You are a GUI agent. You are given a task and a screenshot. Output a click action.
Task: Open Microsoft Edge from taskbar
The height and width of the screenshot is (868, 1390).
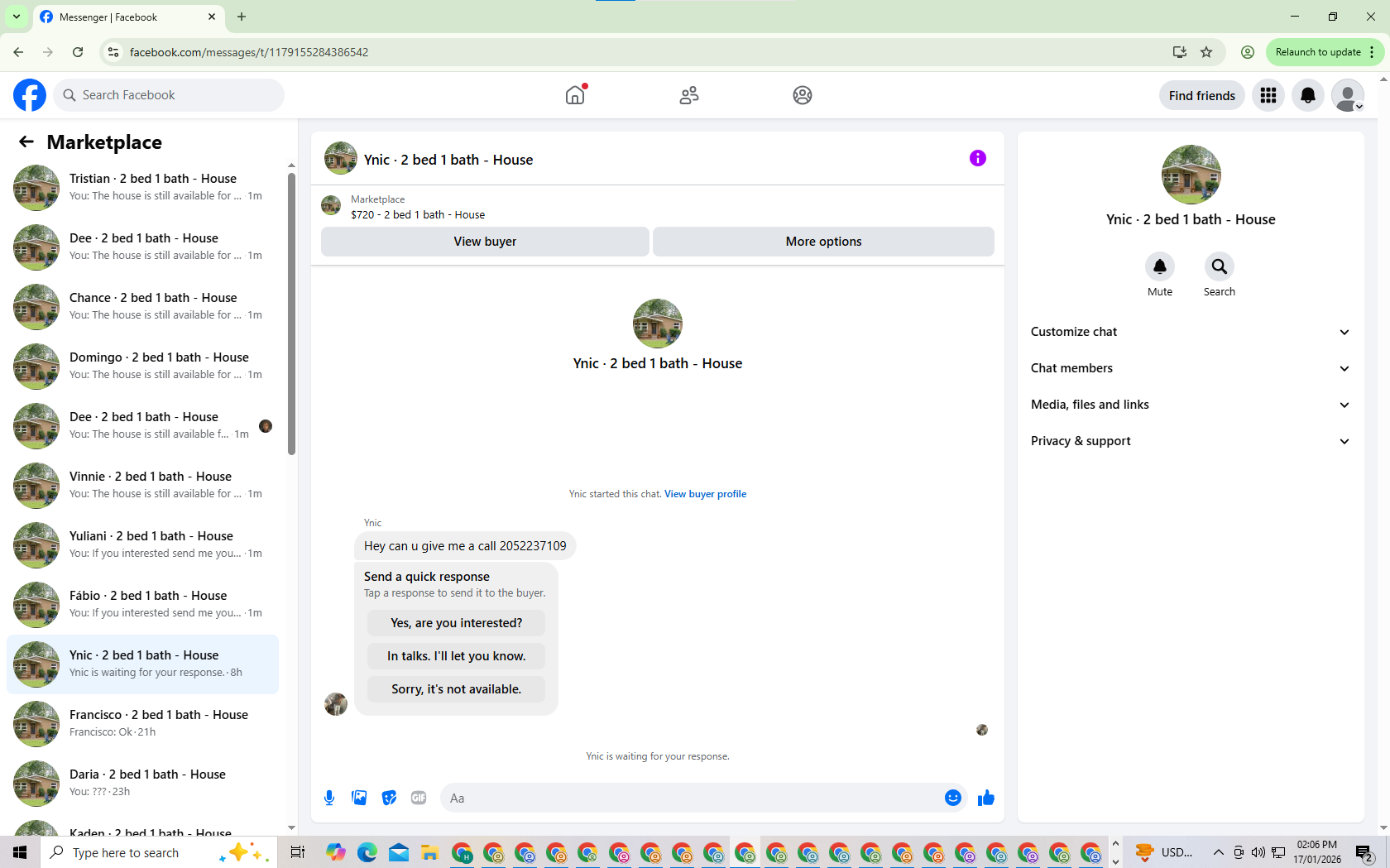(x=367, y=852)
